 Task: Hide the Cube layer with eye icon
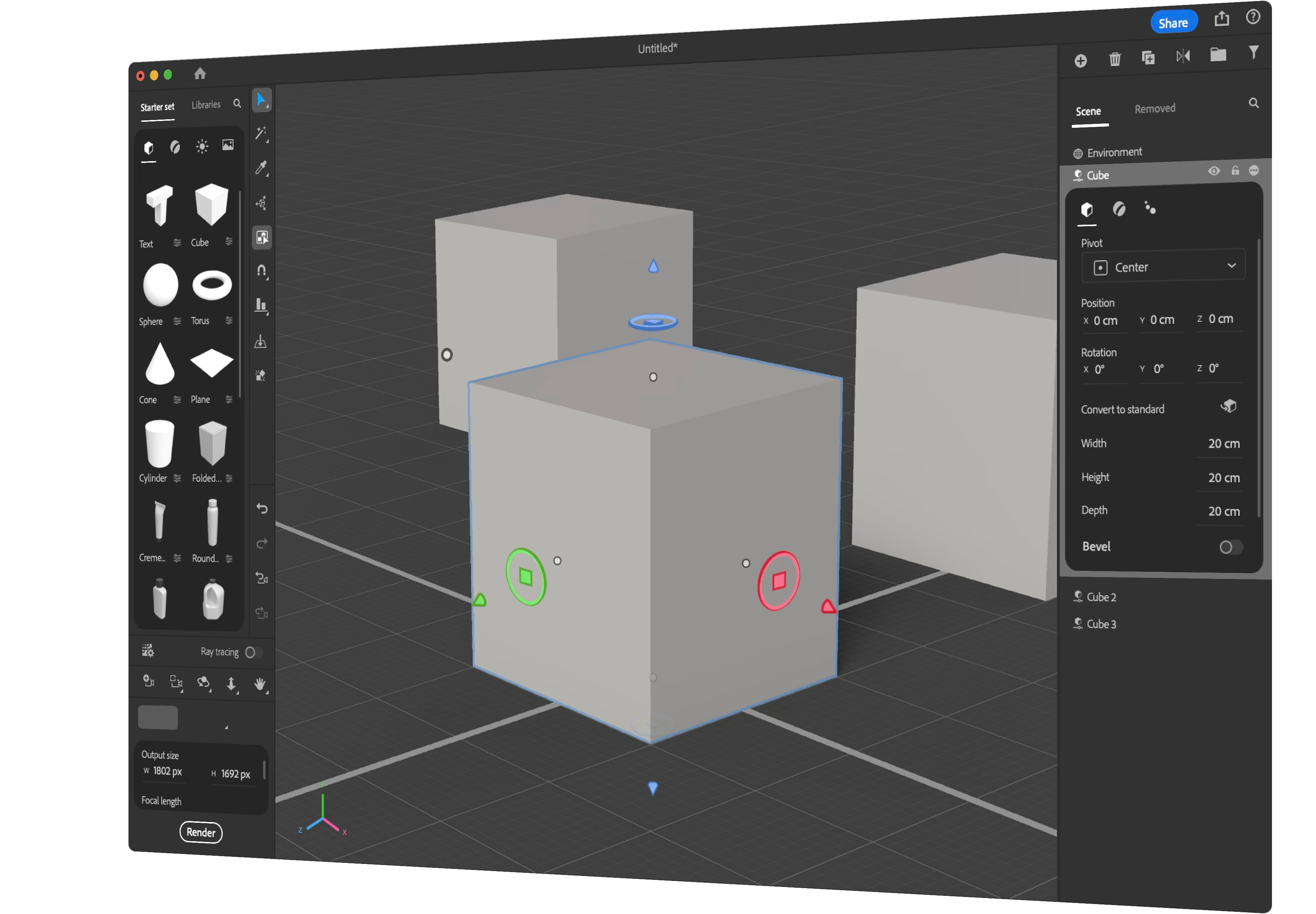click(1213, 171)
